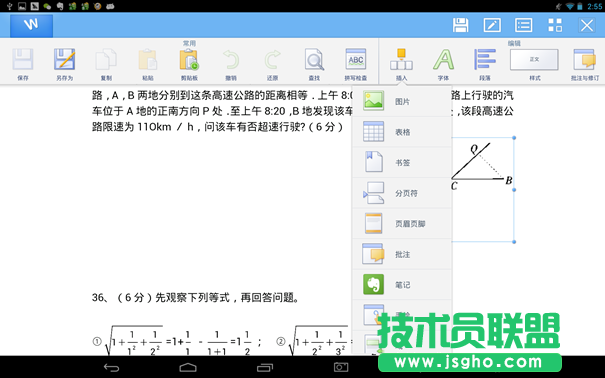Tap the Android recent apps button
This screenshot has height=378, width=605.
(265, 367)
